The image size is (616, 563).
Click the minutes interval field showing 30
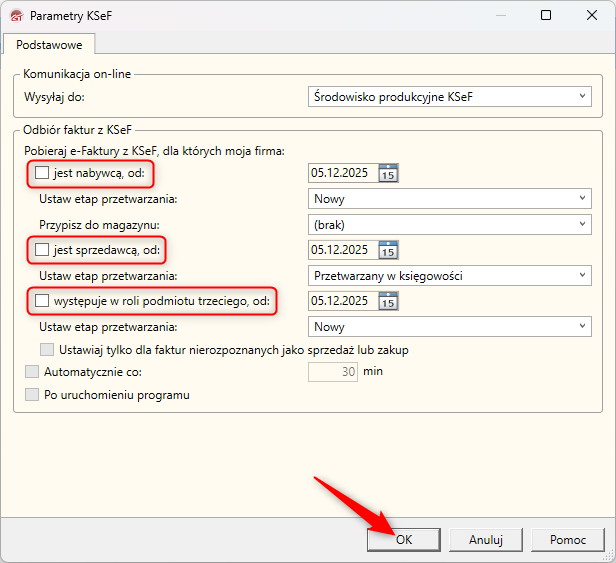pos(333,371)
